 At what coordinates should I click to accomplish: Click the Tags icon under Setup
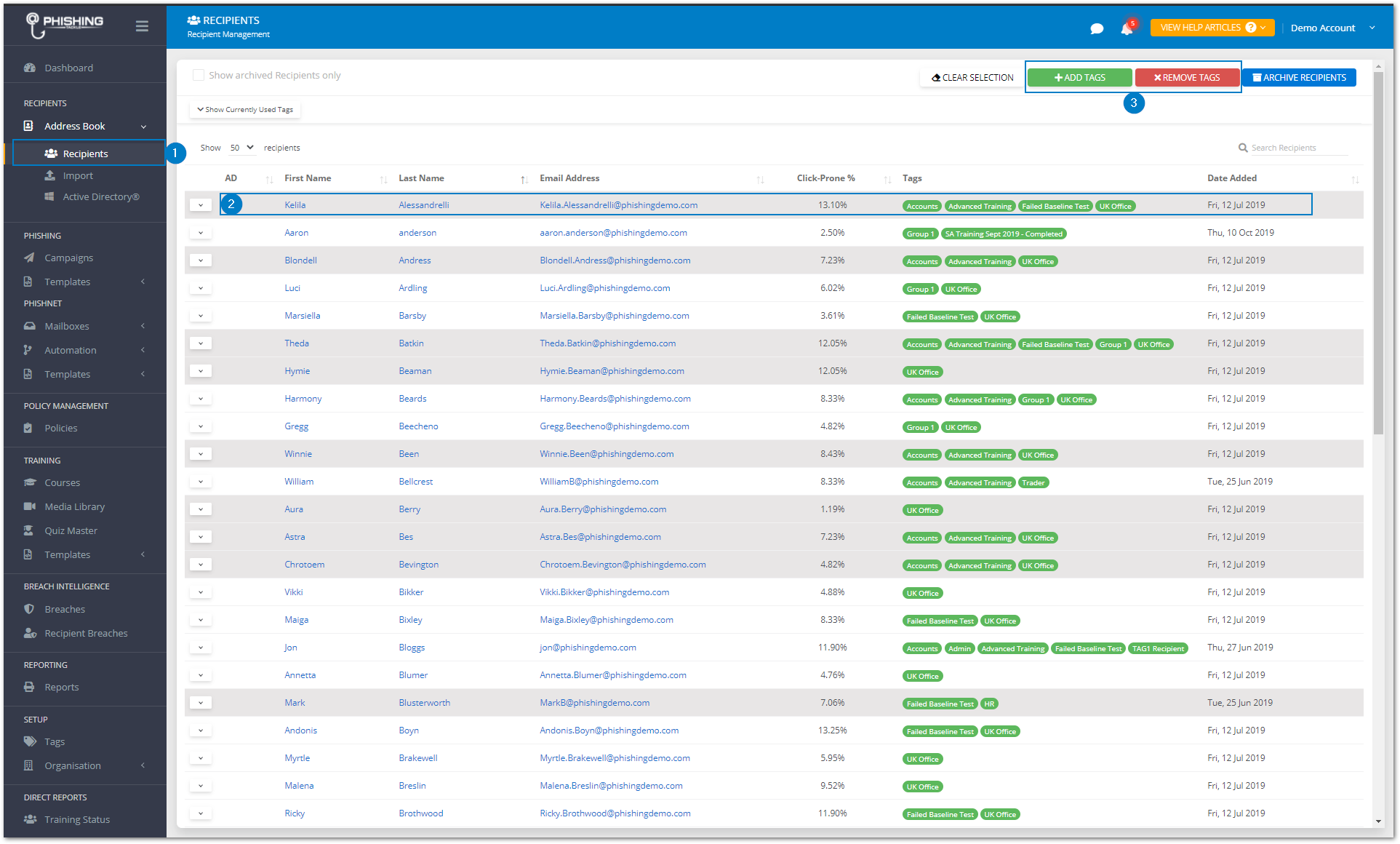click(30, 741)
